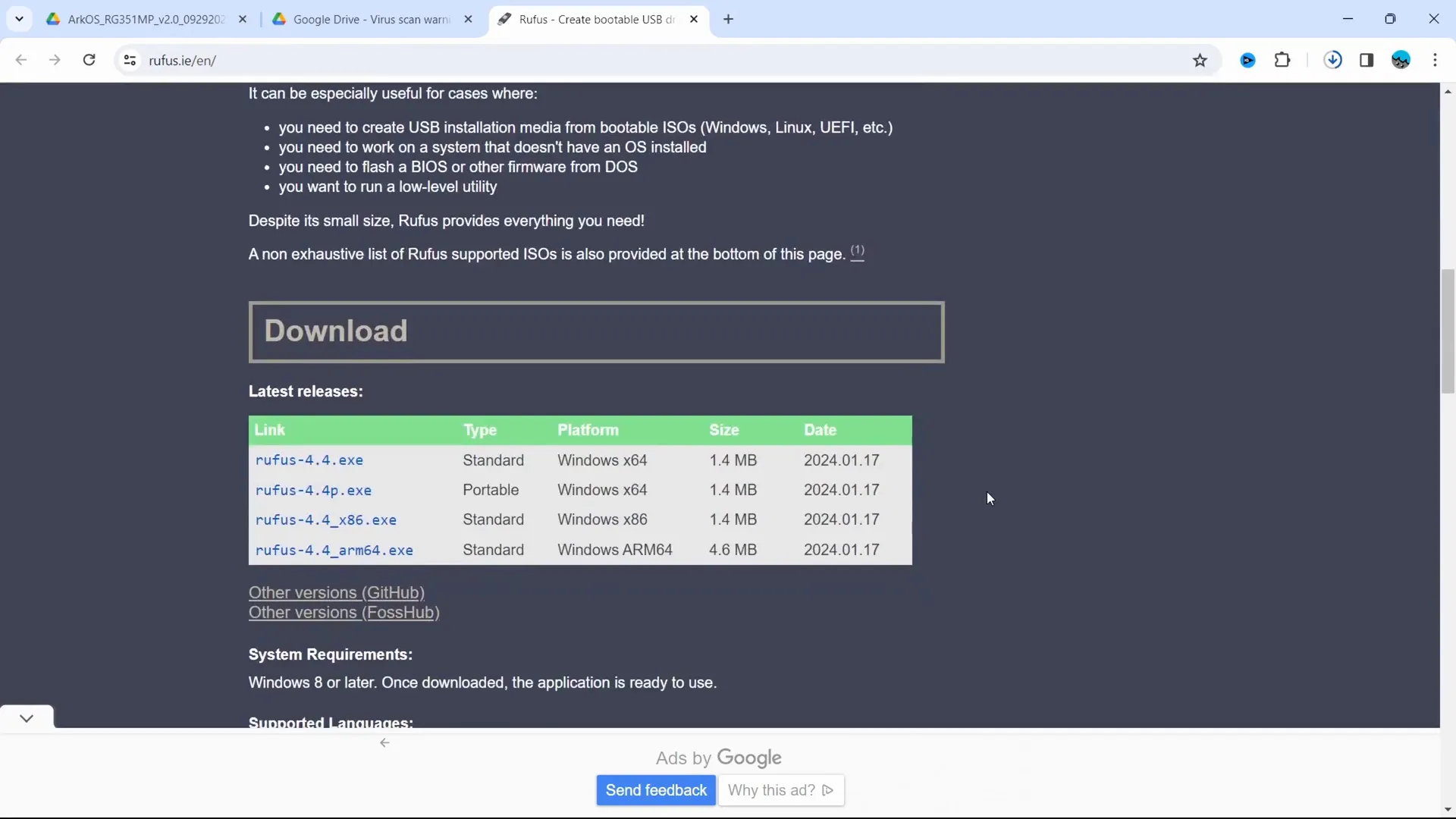Click Why this ad? button
The height and width of the screenshot is (819, 1456).
click(x=781, y=790)
